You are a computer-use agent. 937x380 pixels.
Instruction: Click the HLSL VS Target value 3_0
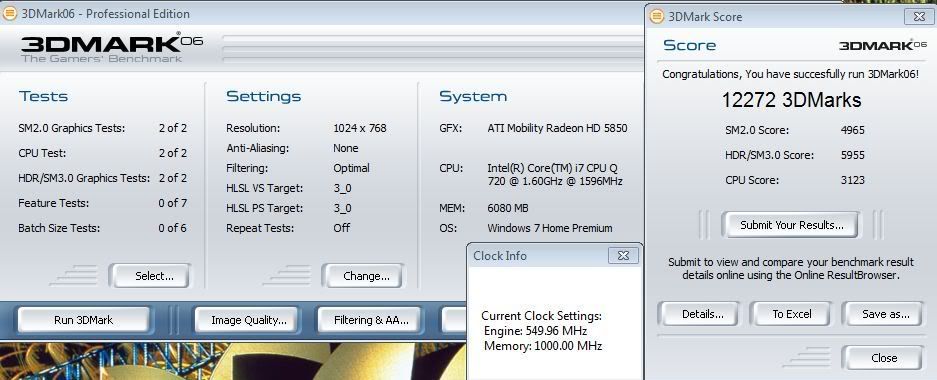click(x=342, y=188)
